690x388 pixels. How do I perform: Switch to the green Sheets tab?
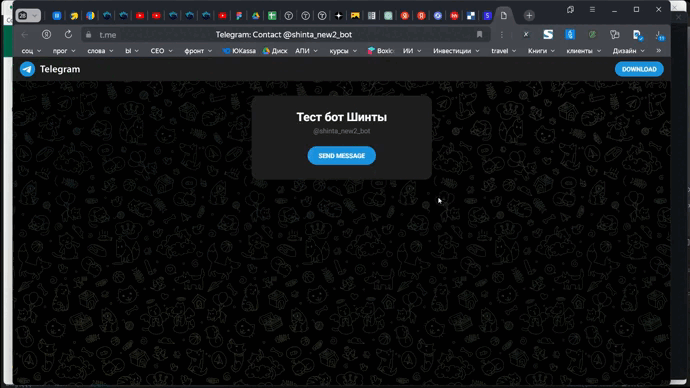272,16
